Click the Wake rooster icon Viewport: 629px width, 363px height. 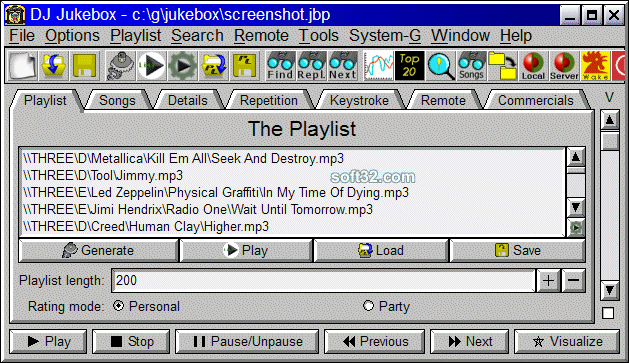[595, 65]
